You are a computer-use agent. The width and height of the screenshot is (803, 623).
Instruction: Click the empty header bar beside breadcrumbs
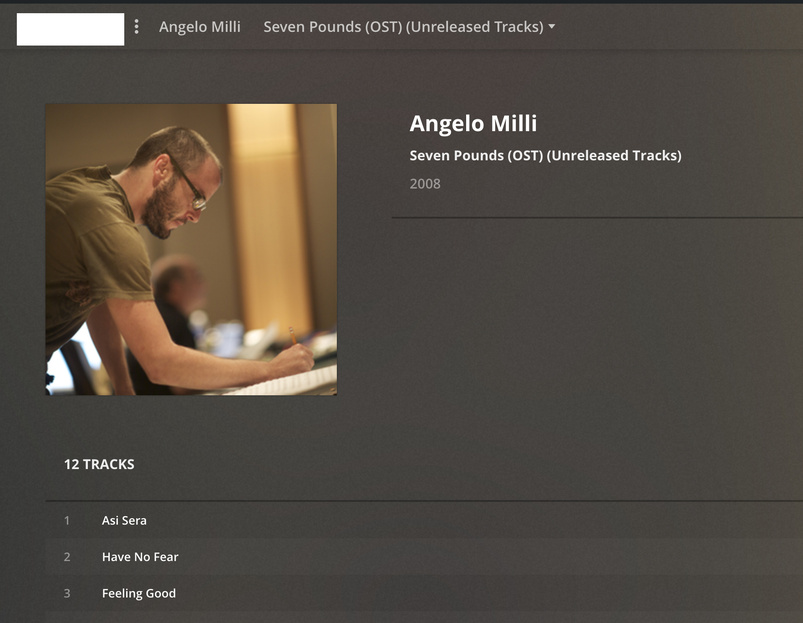(x=676, y=27)
